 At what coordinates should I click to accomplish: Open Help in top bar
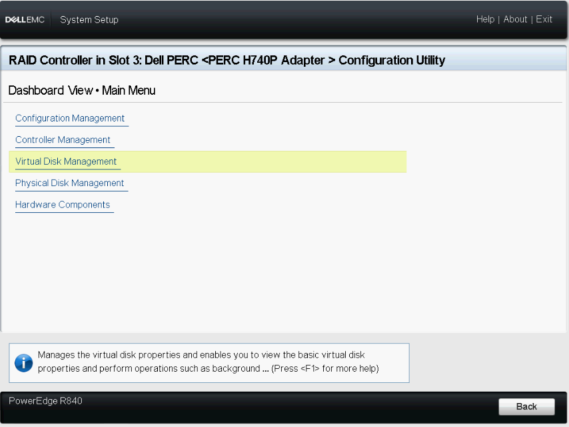(485, 19)
